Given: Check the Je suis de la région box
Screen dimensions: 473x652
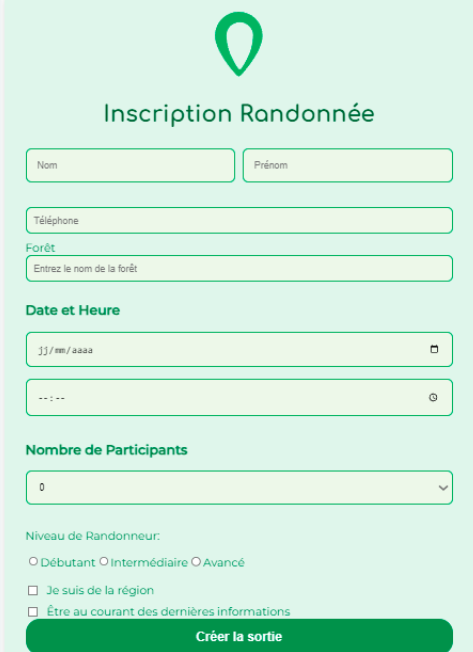Looking at the screenshot, I should click(33, 590).
